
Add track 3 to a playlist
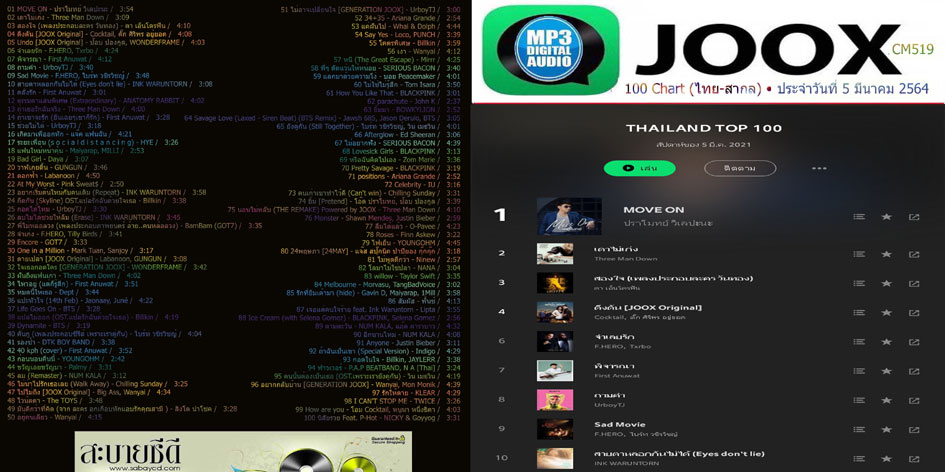point(859,283)
